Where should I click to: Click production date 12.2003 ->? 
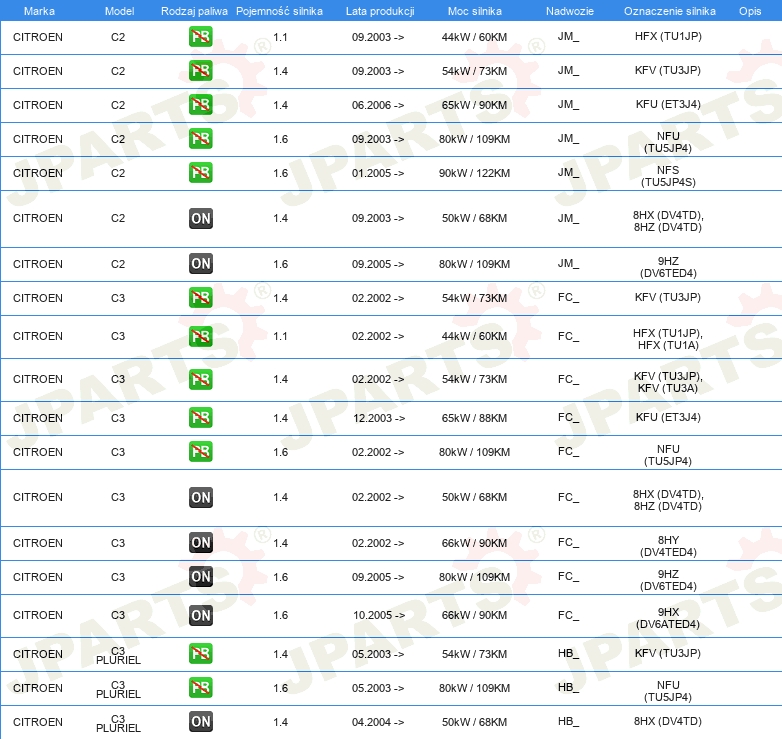click(379, 418)
